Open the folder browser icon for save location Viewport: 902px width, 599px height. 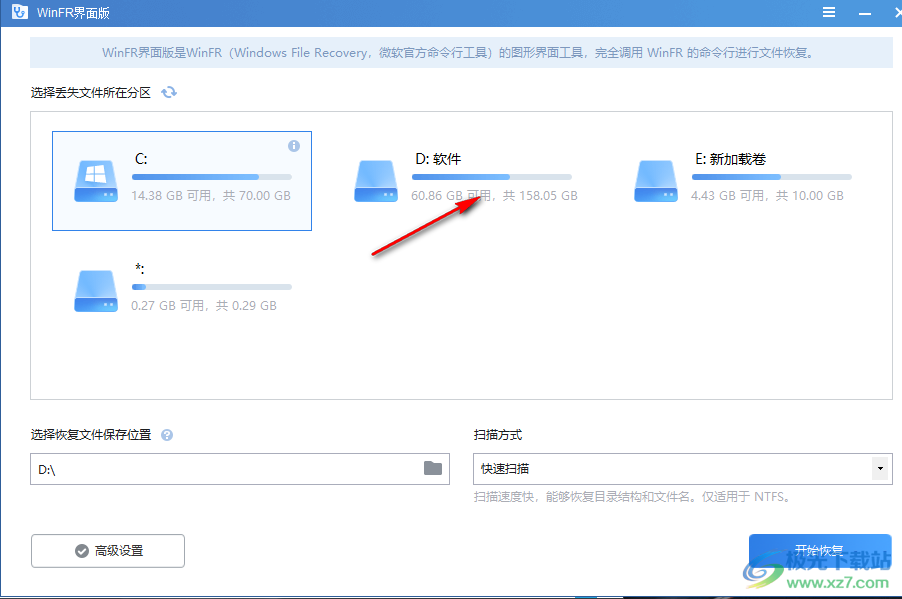432,468
